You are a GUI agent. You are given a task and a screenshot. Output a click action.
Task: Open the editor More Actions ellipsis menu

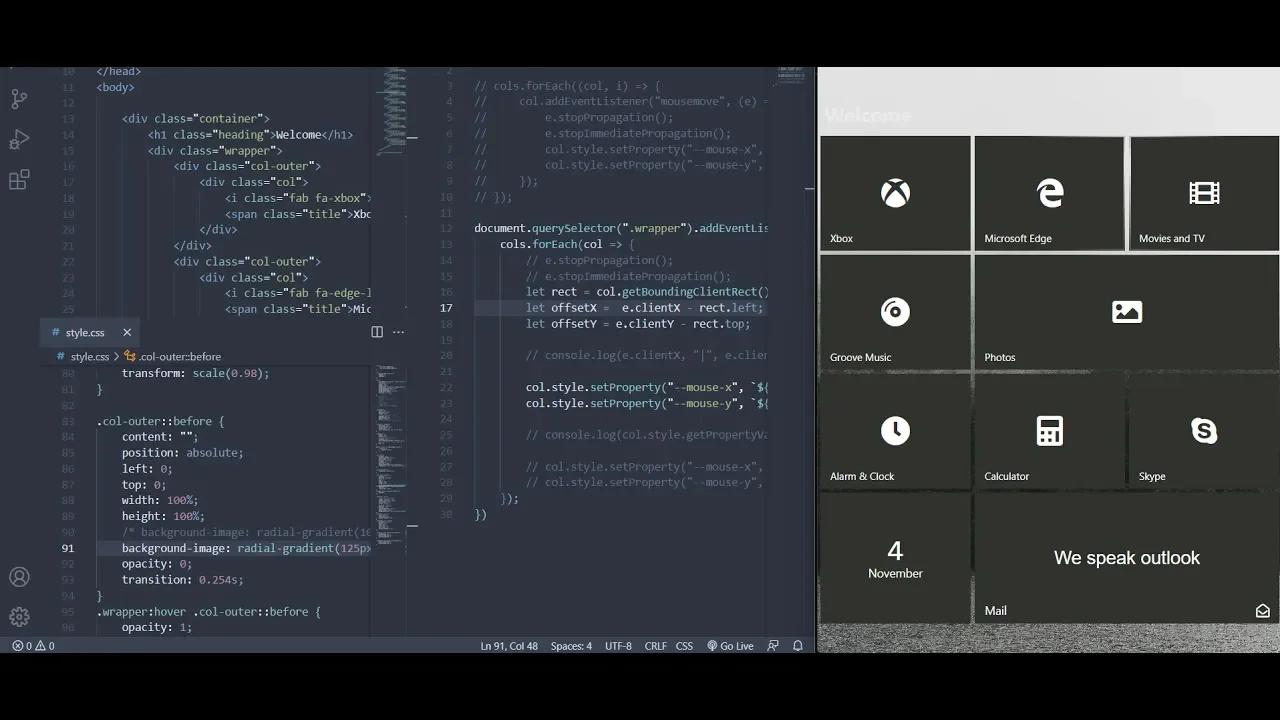[399, 331]
